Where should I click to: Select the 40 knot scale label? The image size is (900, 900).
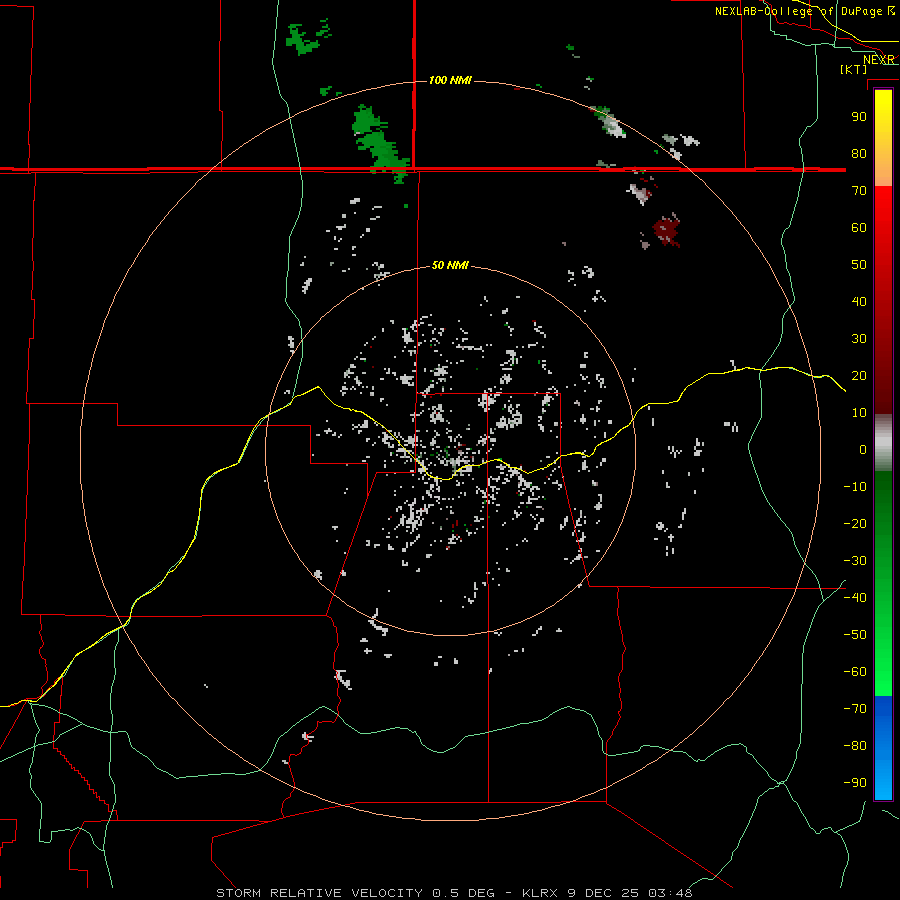[x=859, y=302]
